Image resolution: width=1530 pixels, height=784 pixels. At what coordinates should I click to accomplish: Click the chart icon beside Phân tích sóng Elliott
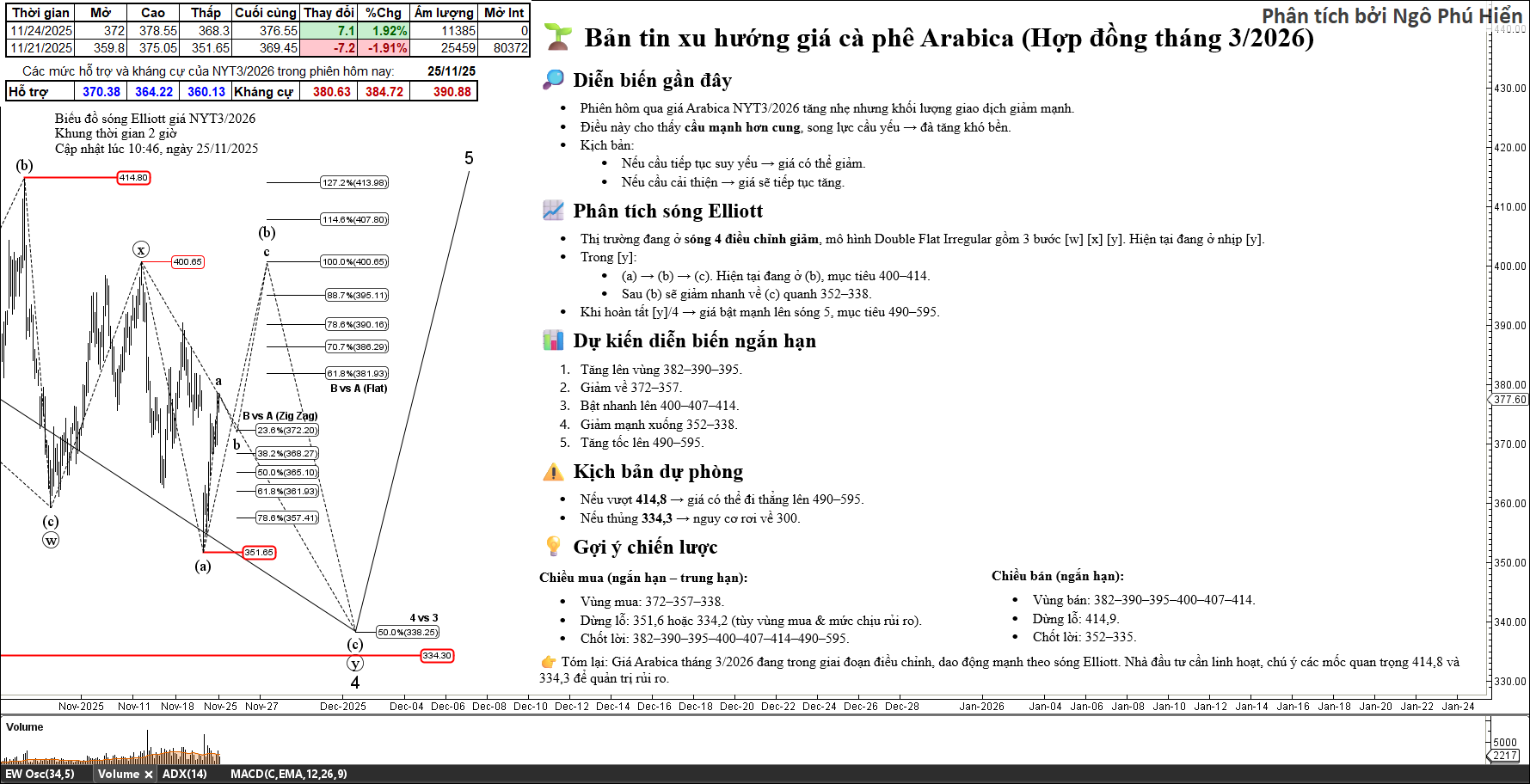553,211
